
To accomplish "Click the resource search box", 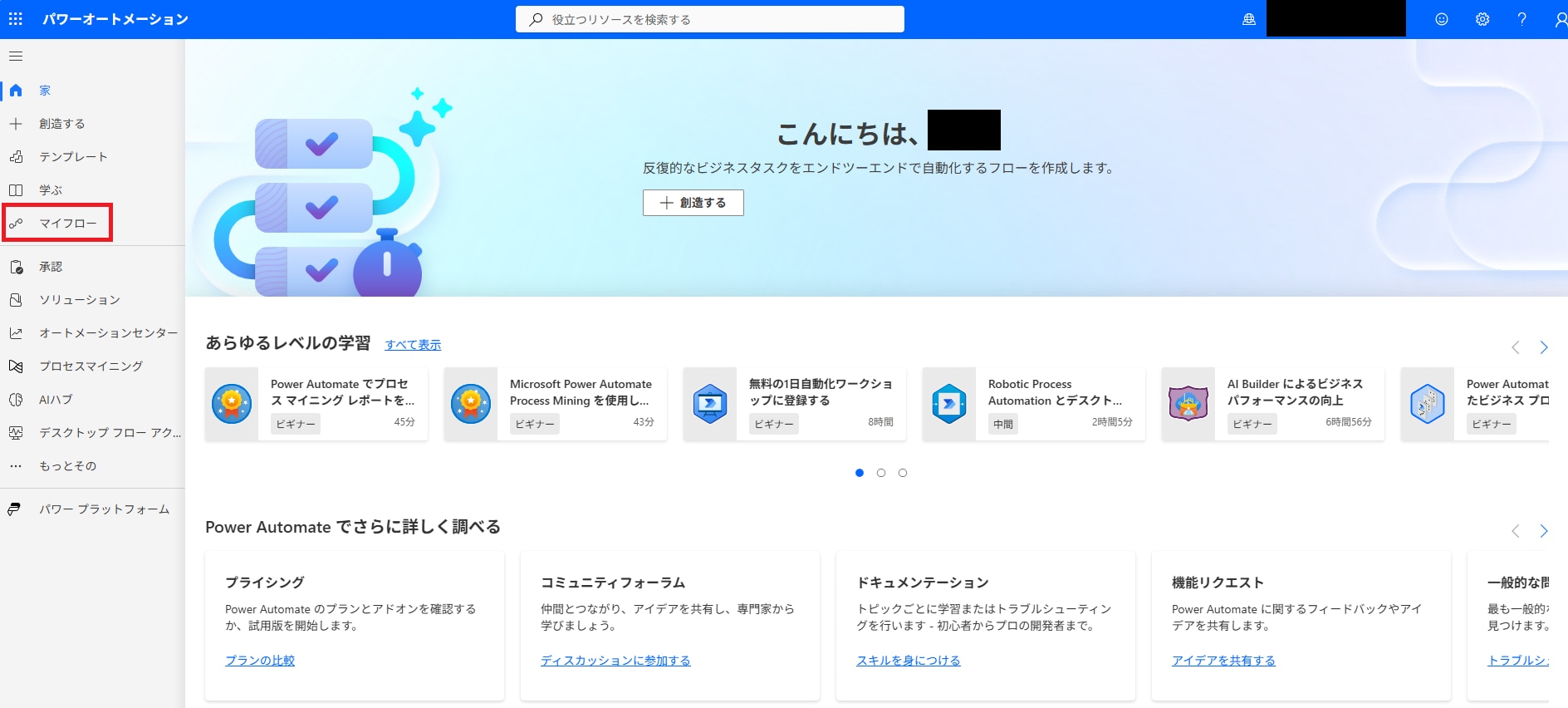I will click(709, 19).
